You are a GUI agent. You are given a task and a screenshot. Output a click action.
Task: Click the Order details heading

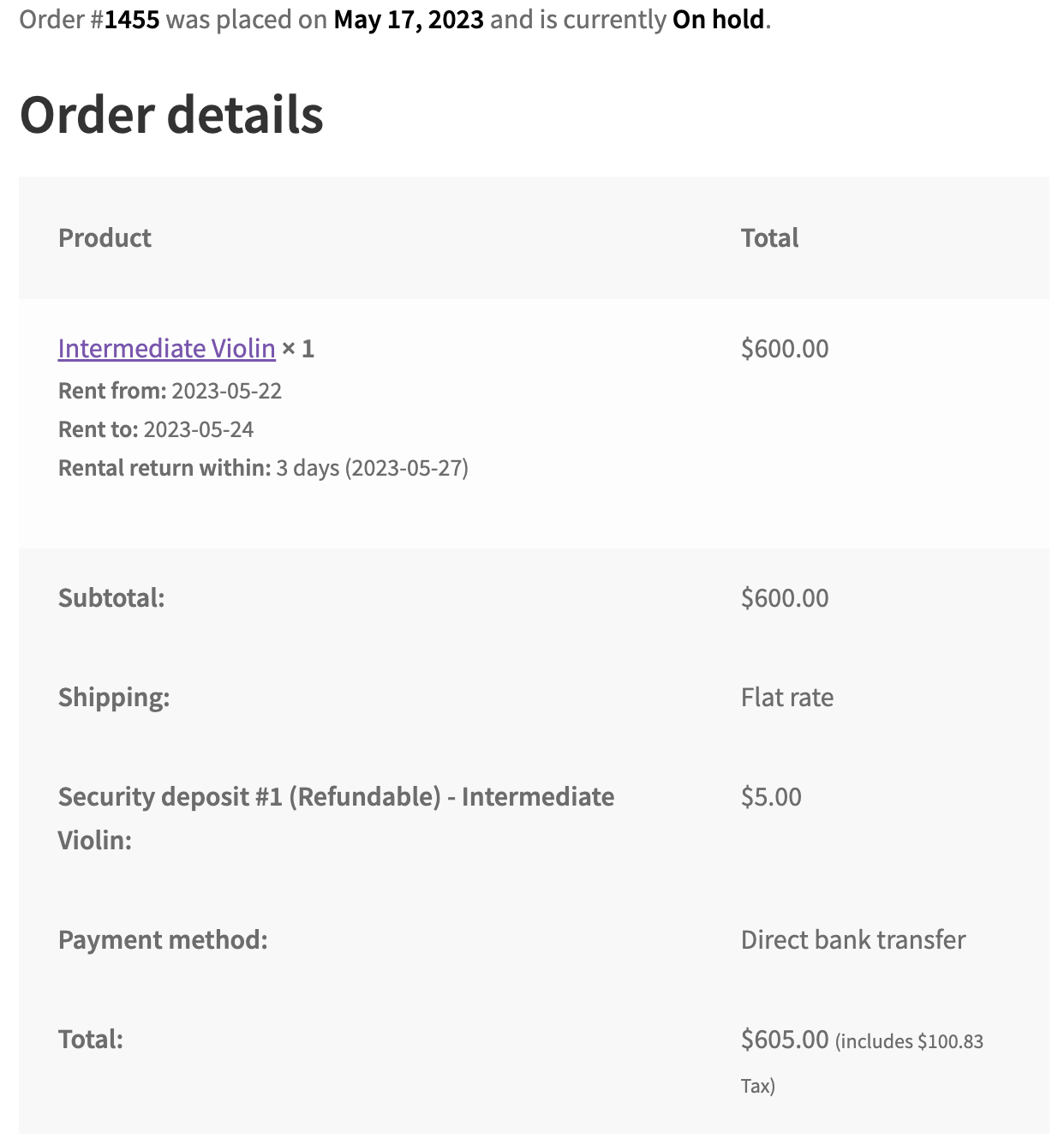[171, 115]
